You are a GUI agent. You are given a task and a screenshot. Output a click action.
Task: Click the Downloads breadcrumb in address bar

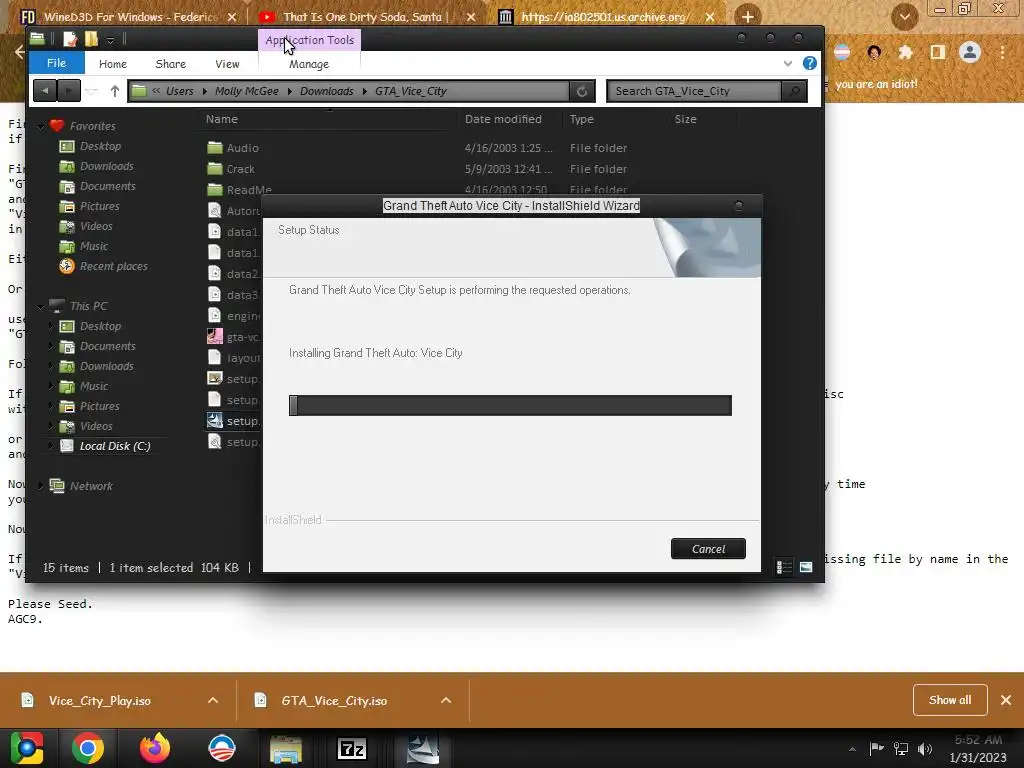click(327, 91)
